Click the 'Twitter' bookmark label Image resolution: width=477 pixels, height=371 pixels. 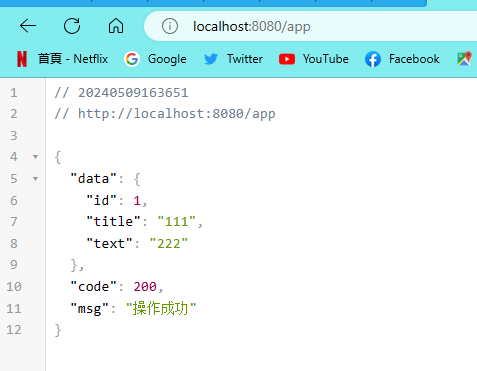click(x=245, y=59)
